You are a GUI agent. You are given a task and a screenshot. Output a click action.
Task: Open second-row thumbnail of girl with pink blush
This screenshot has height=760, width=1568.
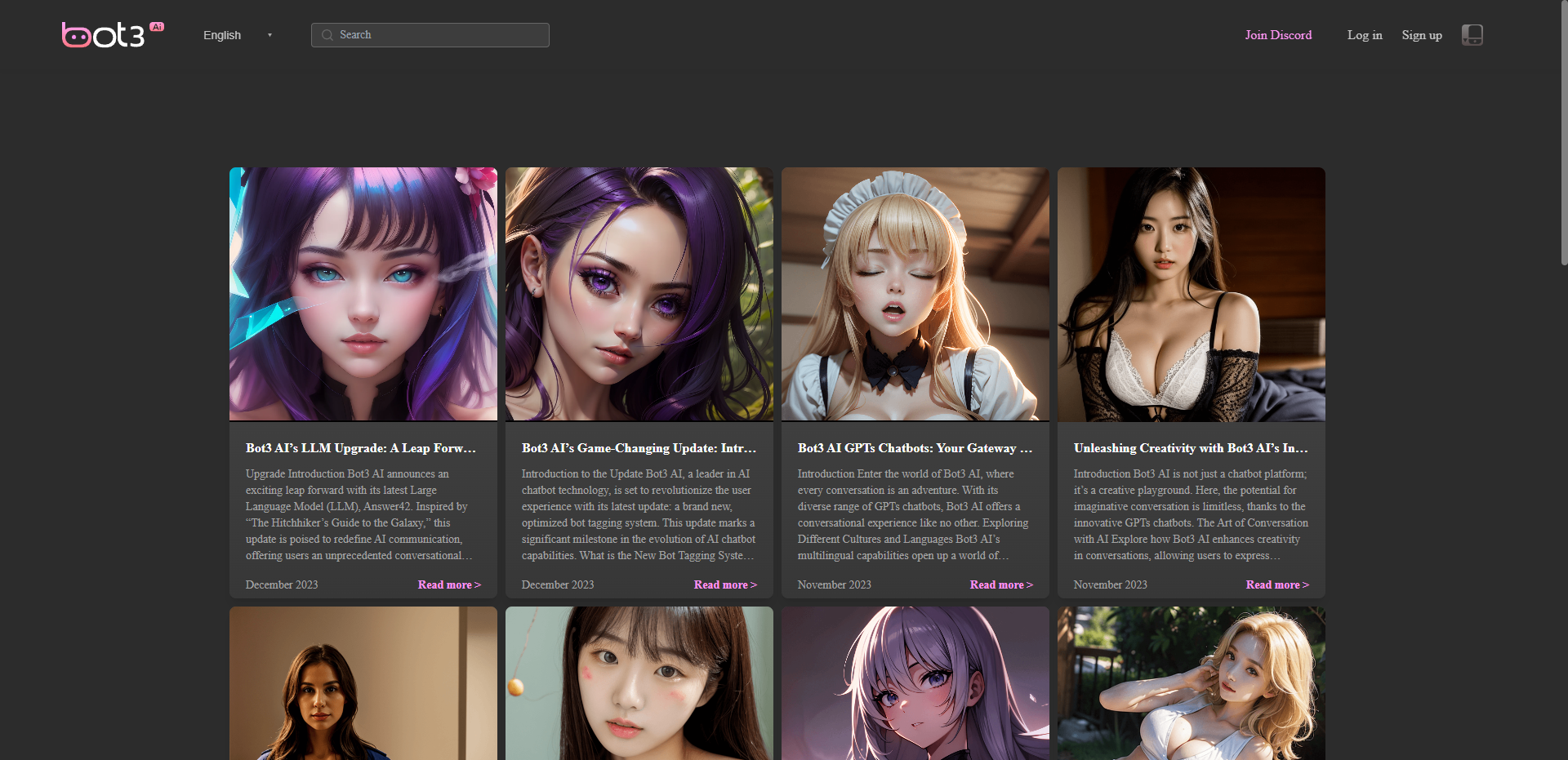[639, 683]
